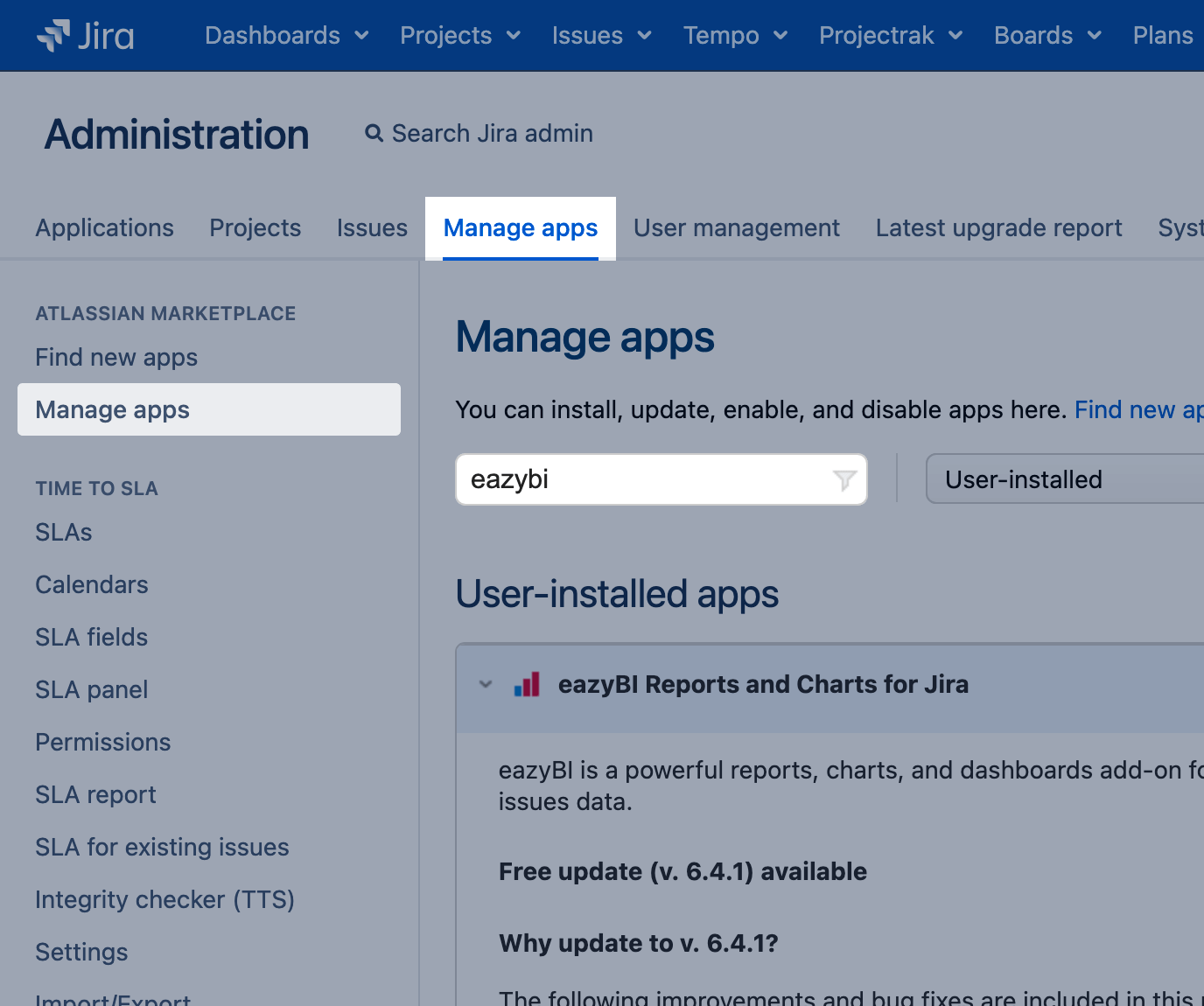The height and width of the screenshot is (1006, 1204).
Task: Select the Manage apps admin tab
Action: 521,228
